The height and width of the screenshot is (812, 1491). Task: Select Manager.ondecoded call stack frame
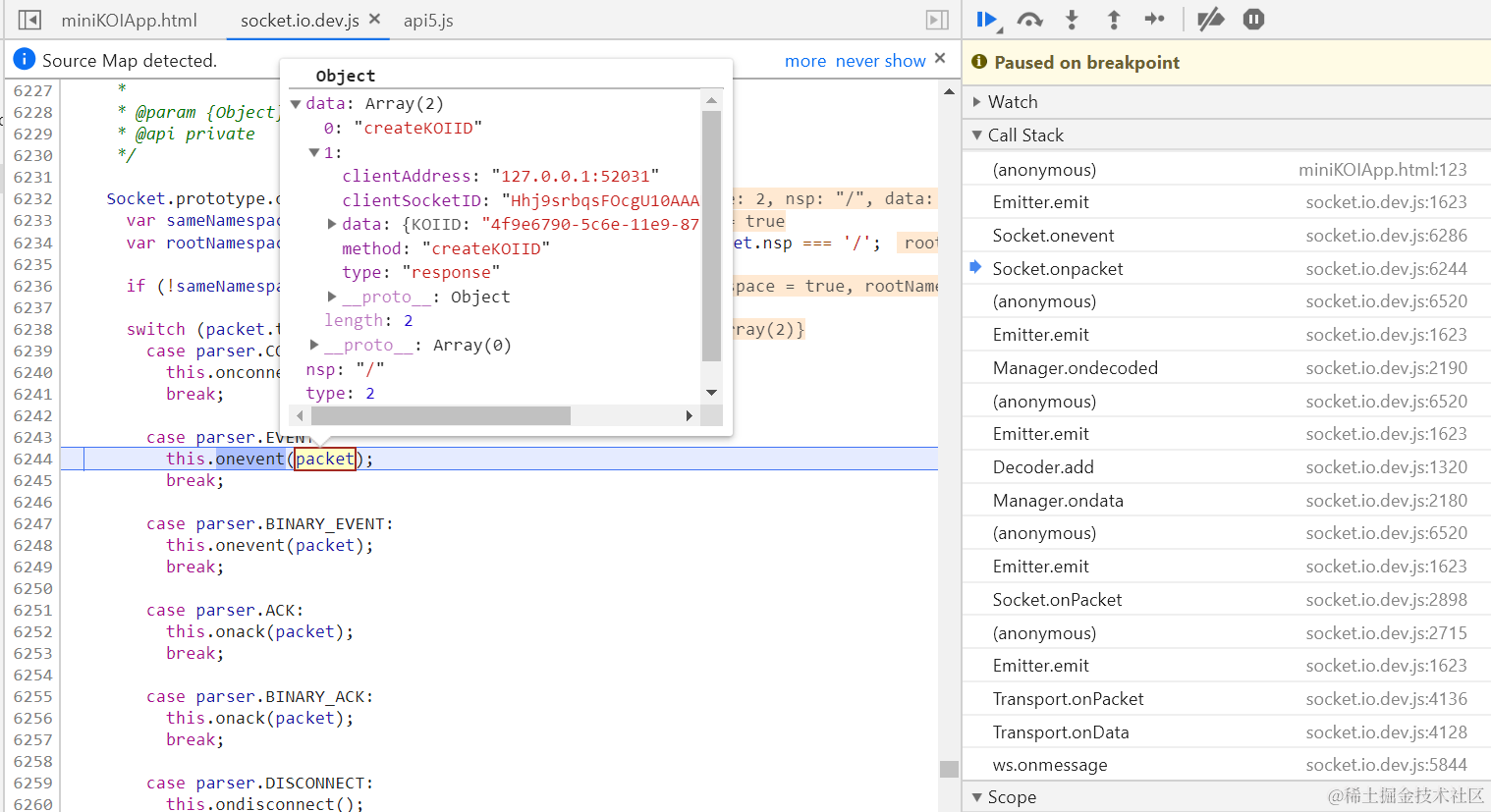click(1227, 368)
